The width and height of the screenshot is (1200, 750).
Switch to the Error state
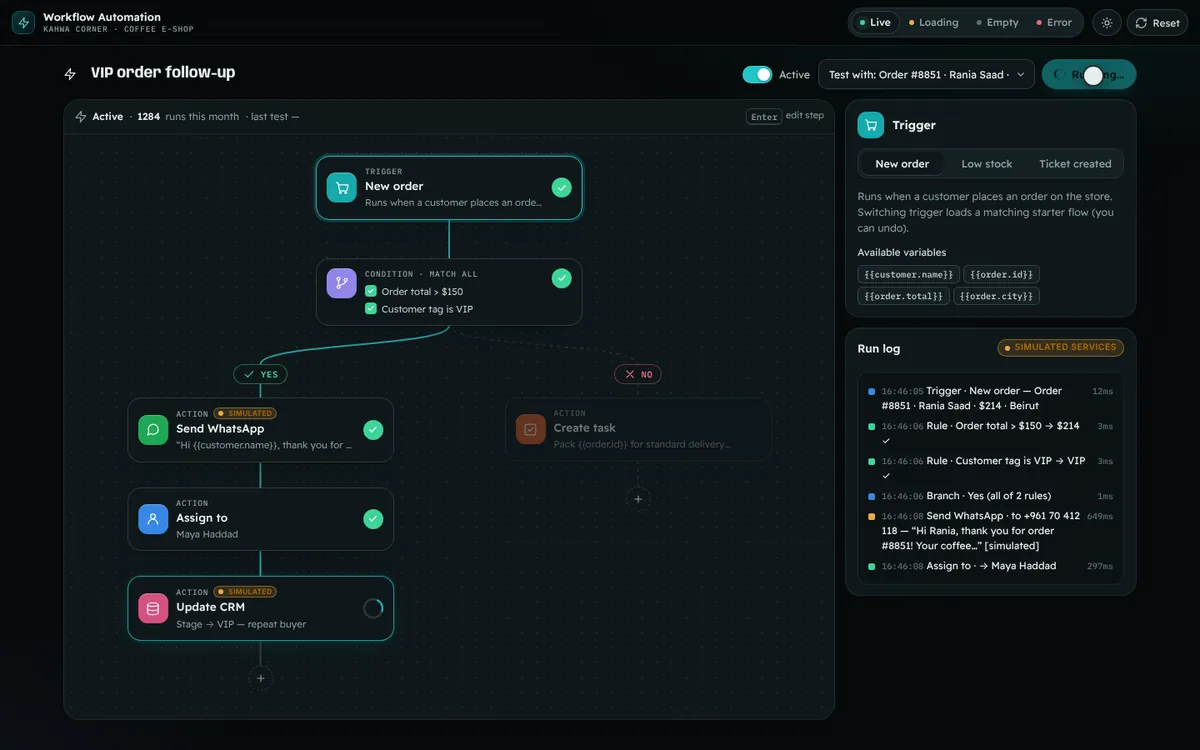tap(1053, 22)
